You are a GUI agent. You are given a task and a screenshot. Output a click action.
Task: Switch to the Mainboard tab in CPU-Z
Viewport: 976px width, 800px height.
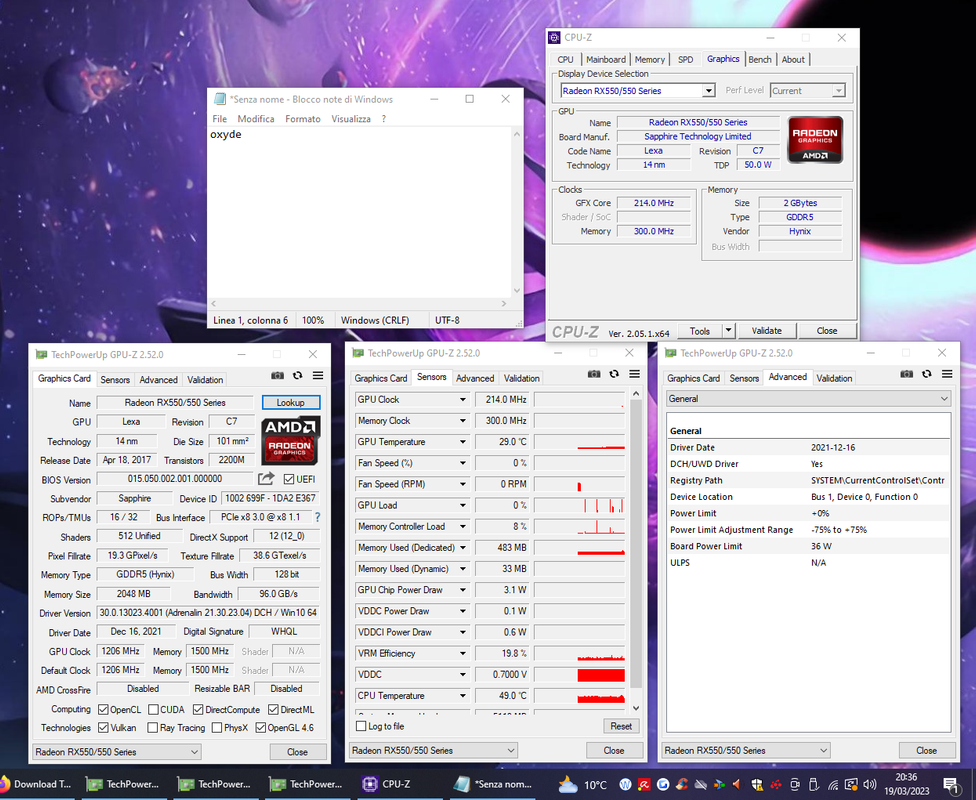606,60
